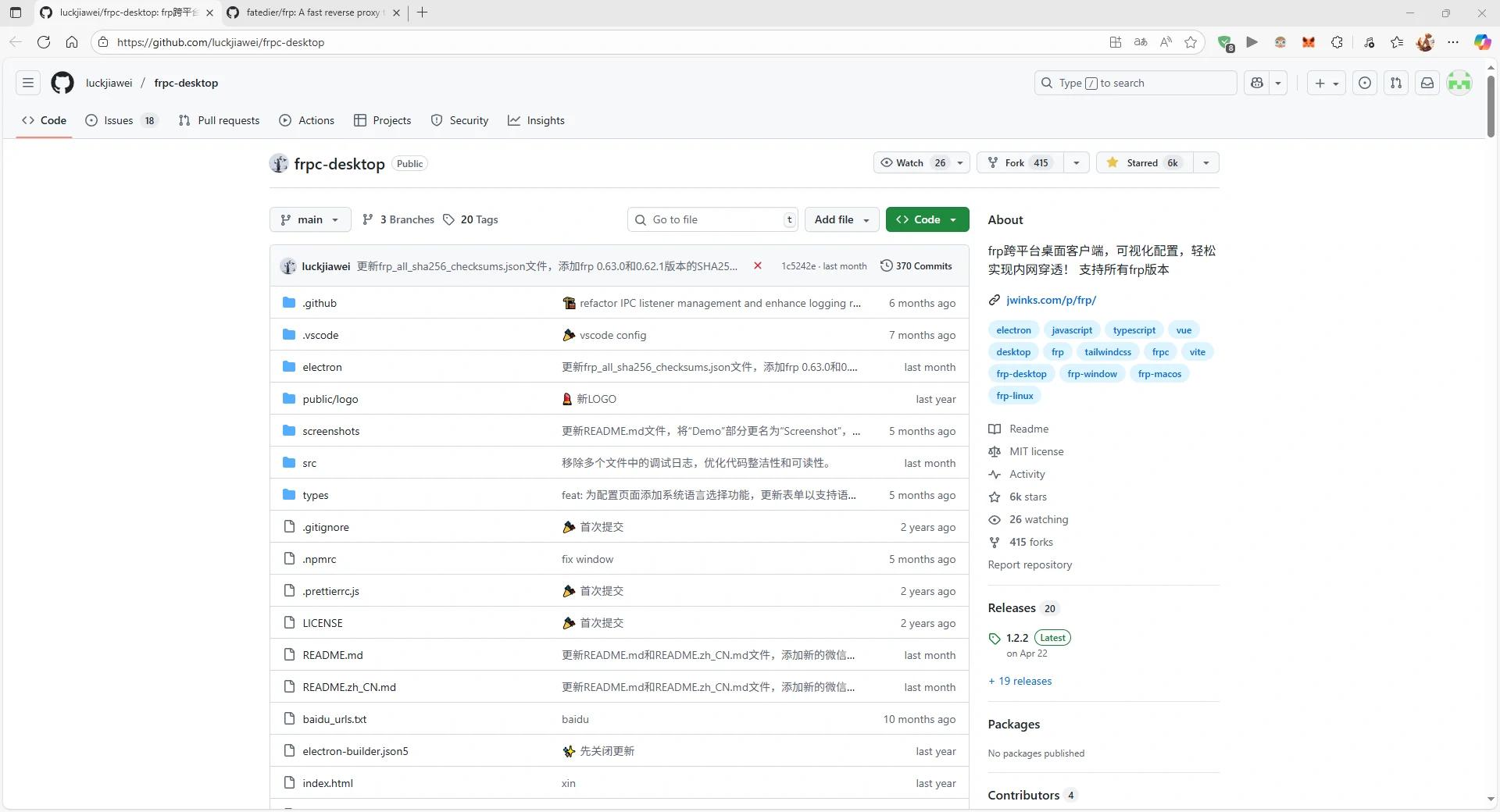Click the failed status X on latest commit
The width and height of the screenshot is (1500, 812).
coord(757,266)
